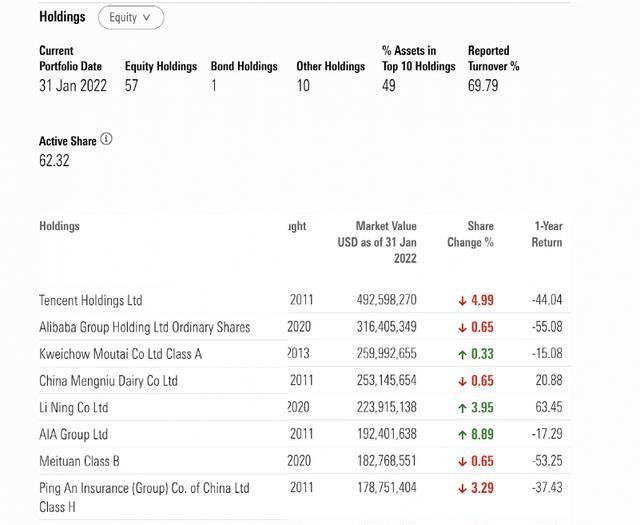
Task: Click Kweichow Moutai market value 259,992,655
Action: (x=387, y=354)
